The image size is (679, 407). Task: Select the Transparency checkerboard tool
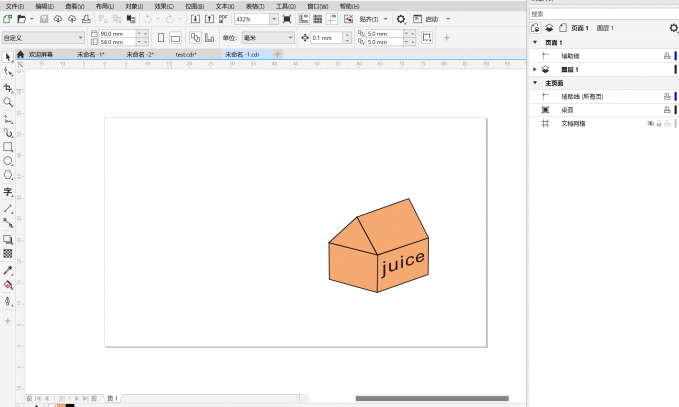pyautogui.click(x=8, y=253)
